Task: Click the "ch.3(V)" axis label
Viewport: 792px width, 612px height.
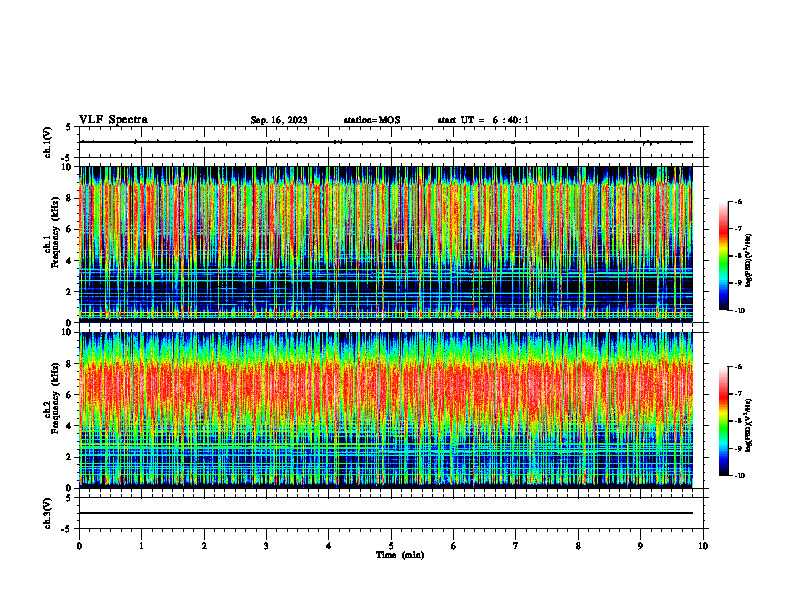Action: (x=48, y=513)
